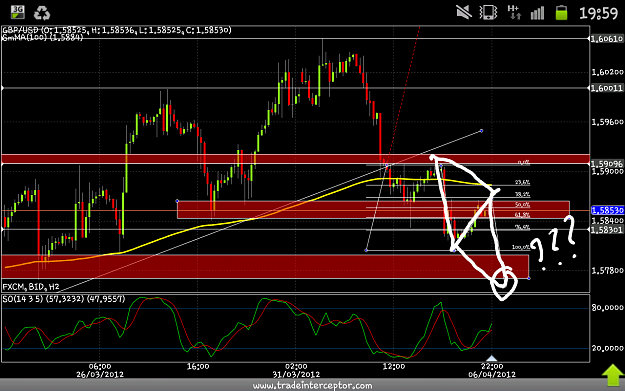The image size is (625, 391).
Task: Tap the 1,58301 price line label
Action: [607, 230]
